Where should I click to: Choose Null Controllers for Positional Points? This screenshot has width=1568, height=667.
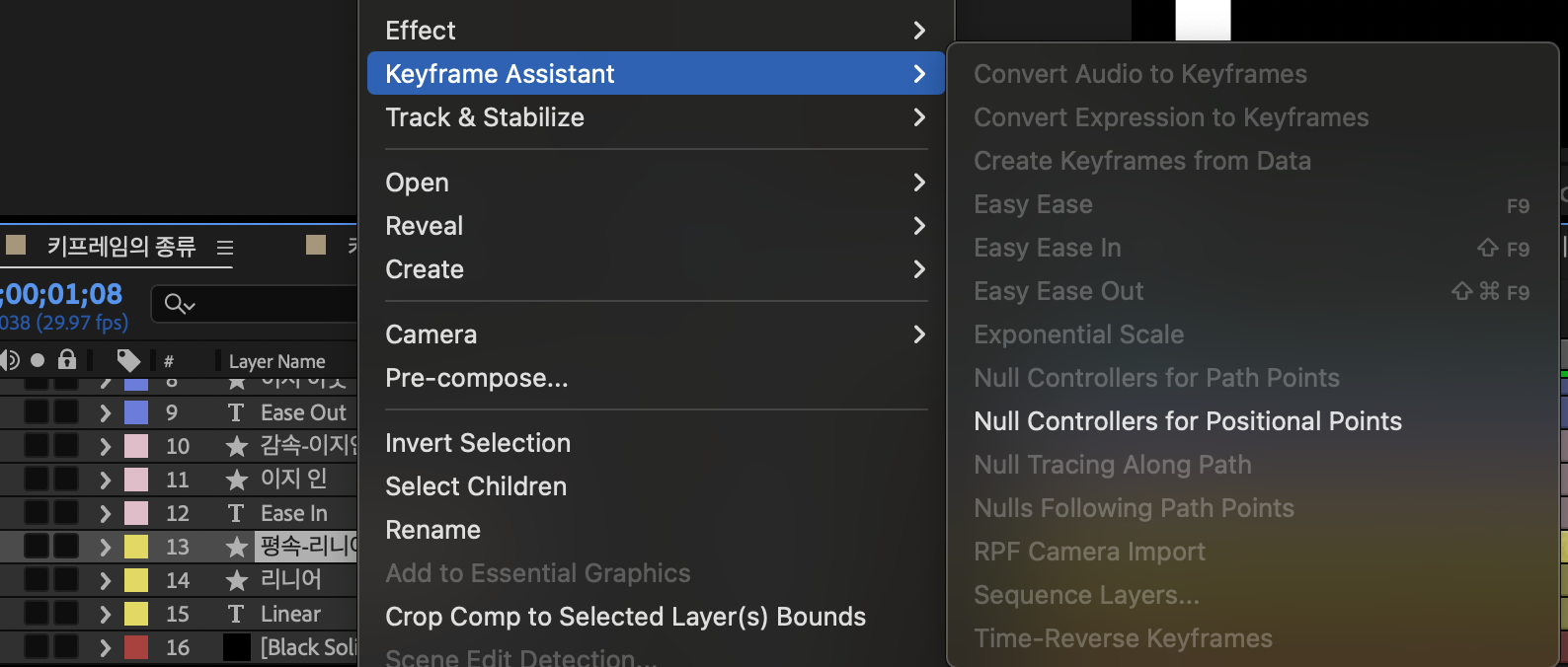click(1187, 421)
